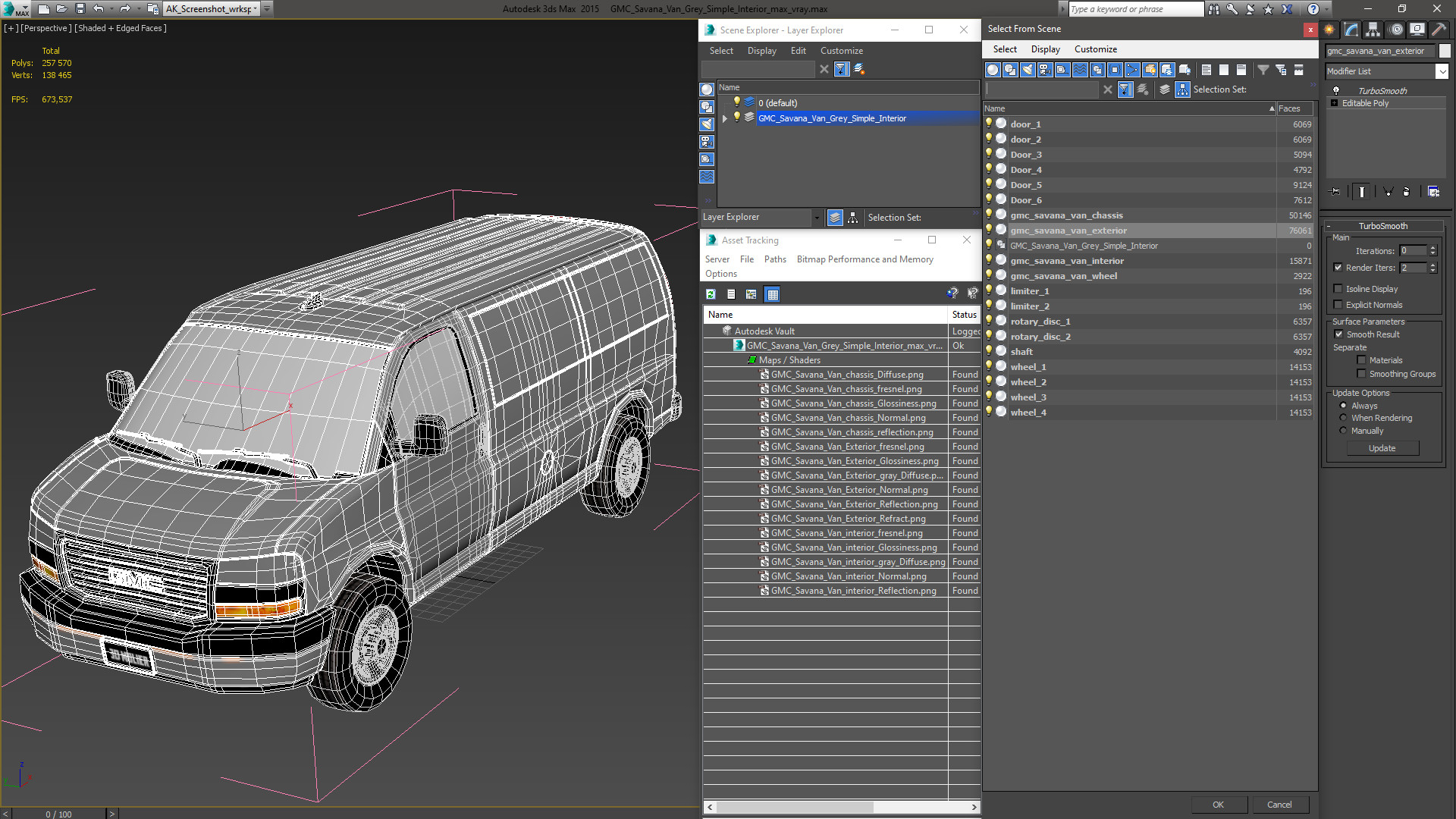Switch Asset Tracking to table view icon
The image size is (1456, 819).
point(772,294)
